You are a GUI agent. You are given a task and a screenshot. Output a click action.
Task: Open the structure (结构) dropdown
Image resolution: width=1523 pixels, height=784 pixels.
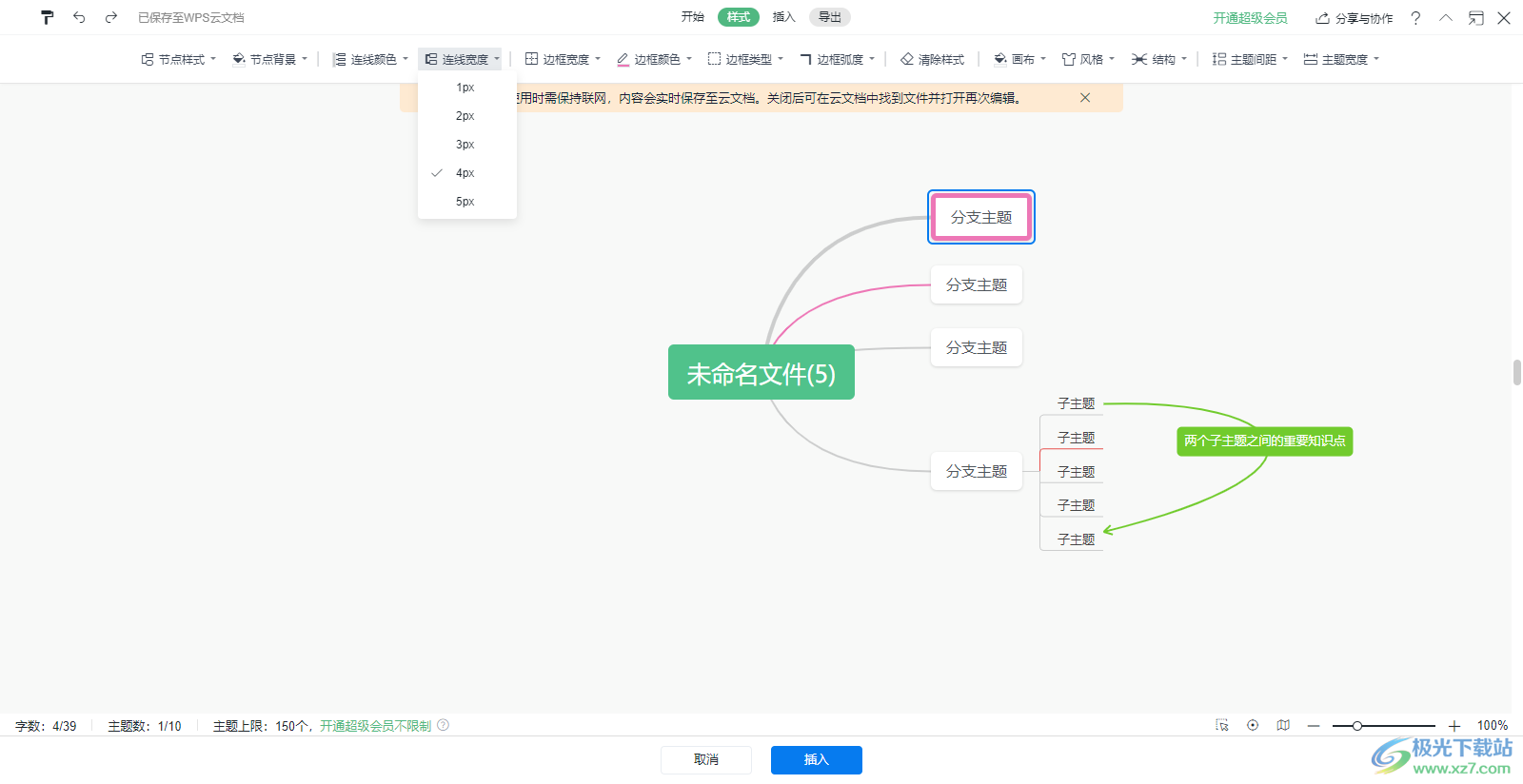(x=1159, y=59)
